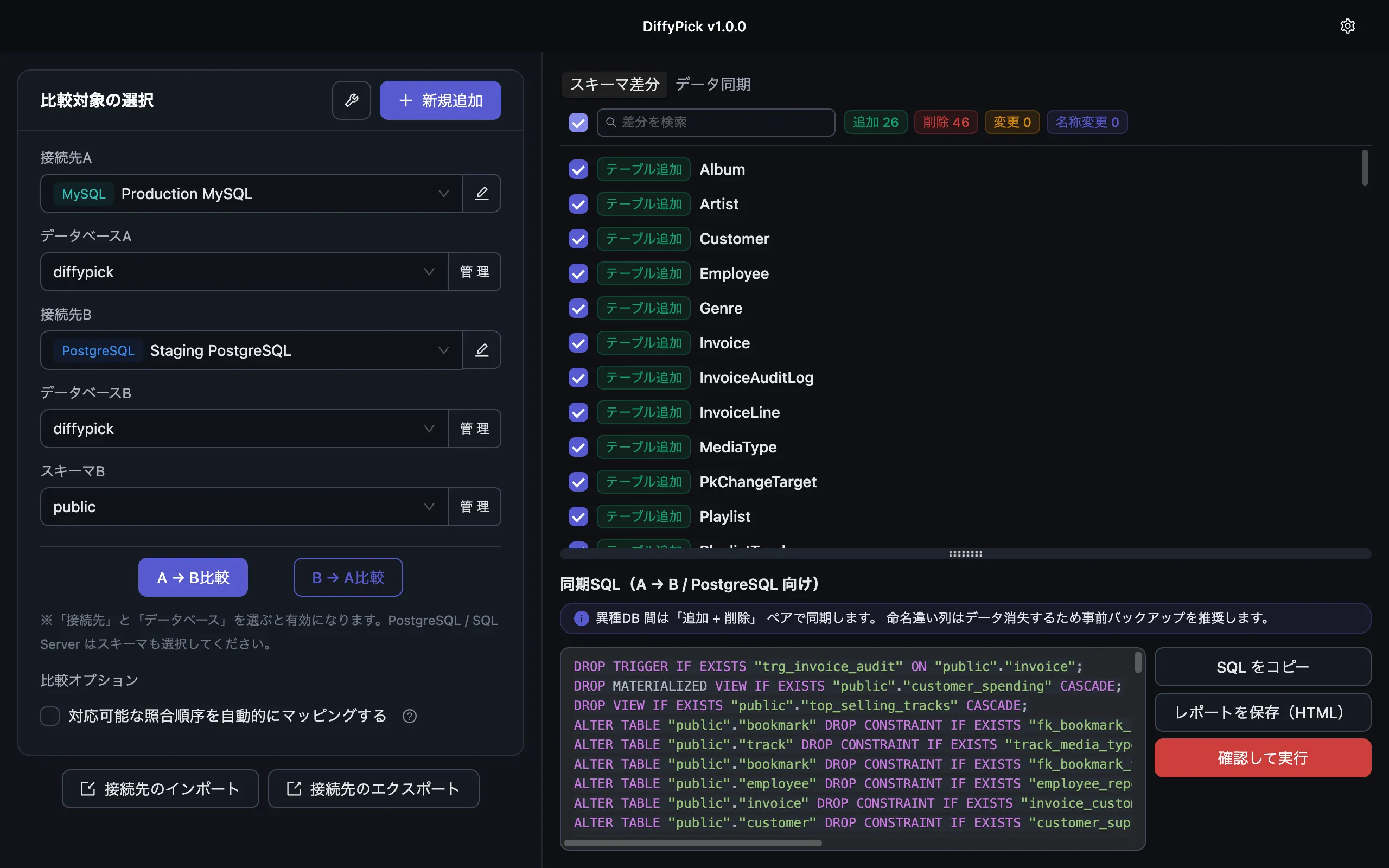Toggle the select-all differences checkbox
Image resolution: width=1389 pixels, height=868 pixels.
578,122
